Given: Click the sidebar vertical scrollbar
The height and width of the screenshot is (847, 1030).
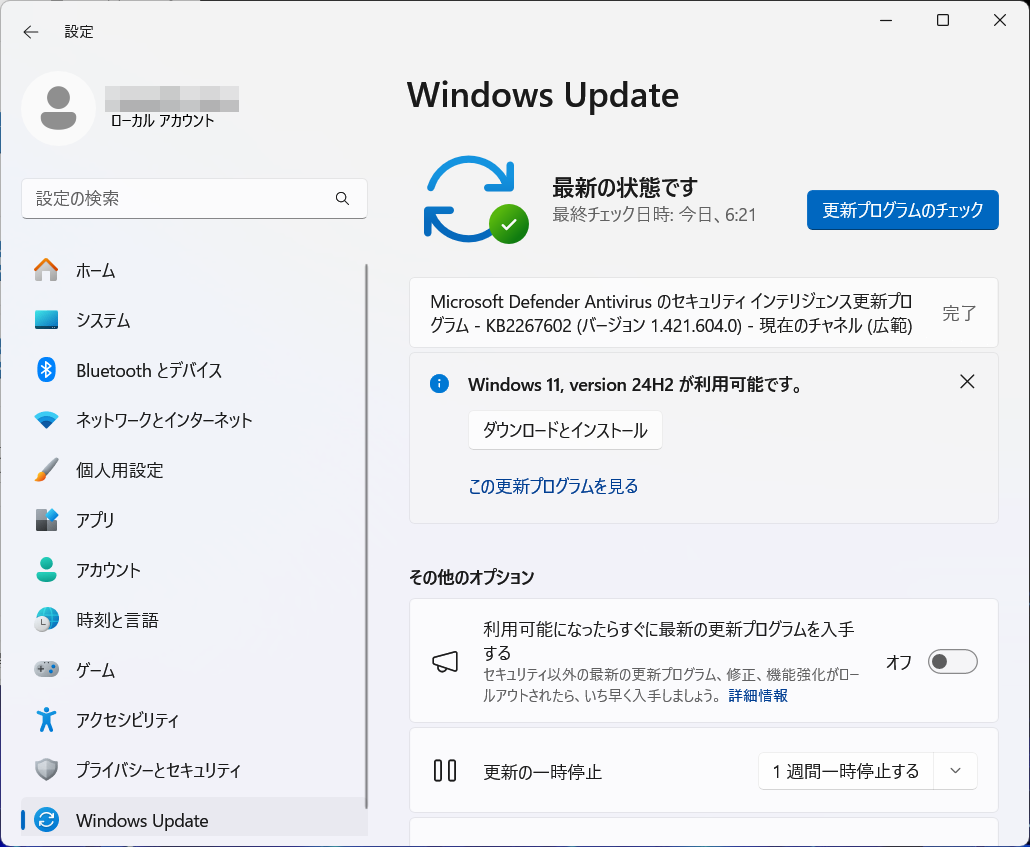Looking at the screenshot, I should tap(366, 536).
